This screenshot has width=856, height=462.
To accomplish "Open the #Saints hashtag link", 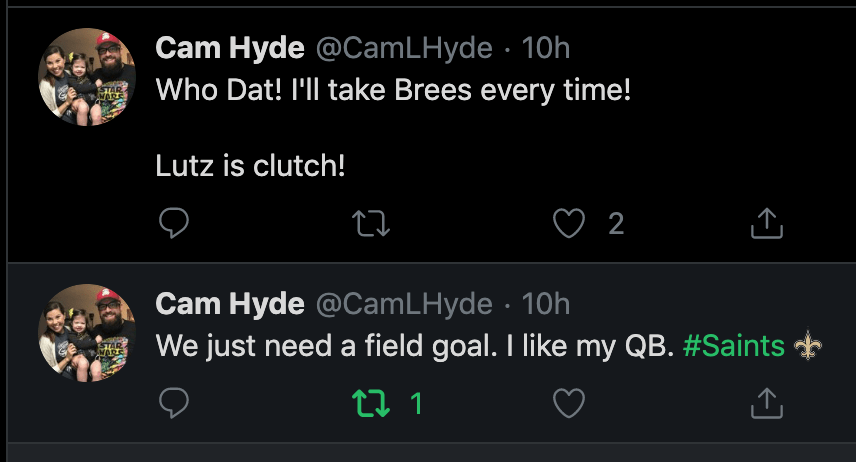I will 734,346.
